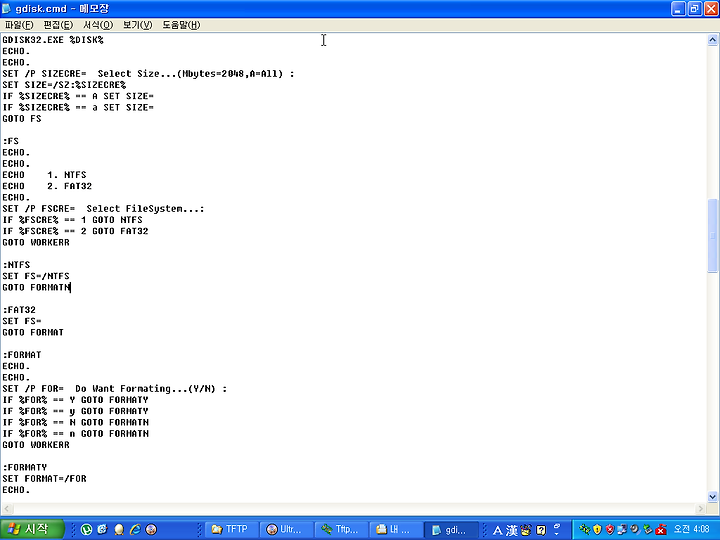Switch to the Tftp... taskbar window
720x540 pixels.
tap(340, 529)
